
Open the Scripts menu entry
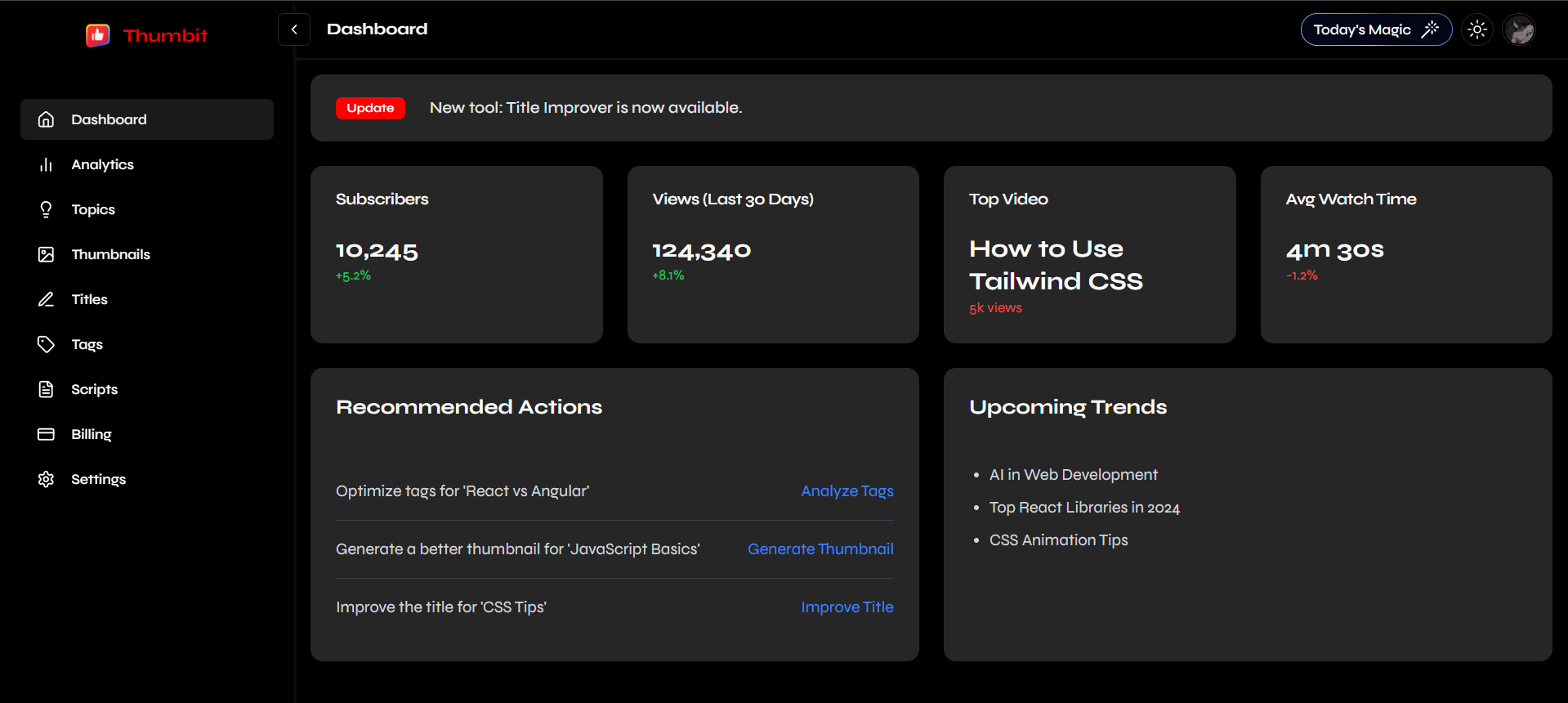point(147,389)
